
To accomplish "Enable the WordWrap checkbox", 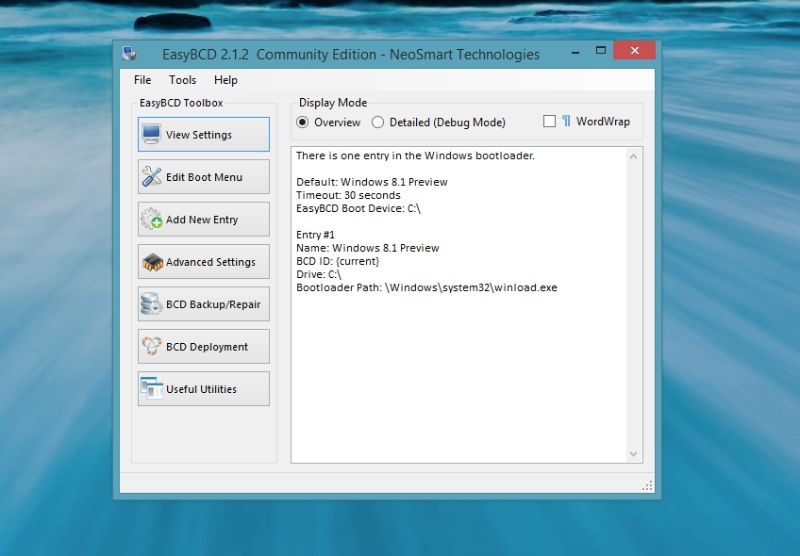I will (x=549, y=122).
